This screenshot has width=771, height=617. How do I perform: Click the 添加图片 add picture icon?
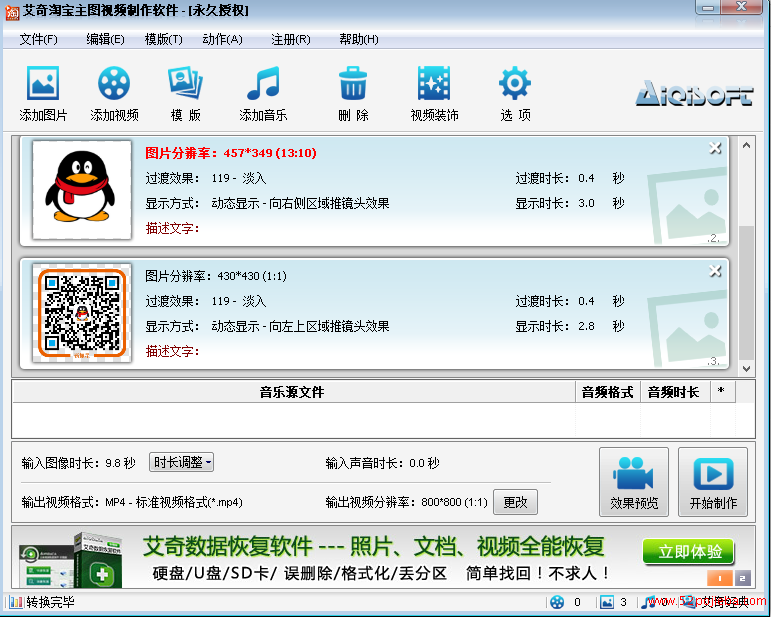point(43,83)
